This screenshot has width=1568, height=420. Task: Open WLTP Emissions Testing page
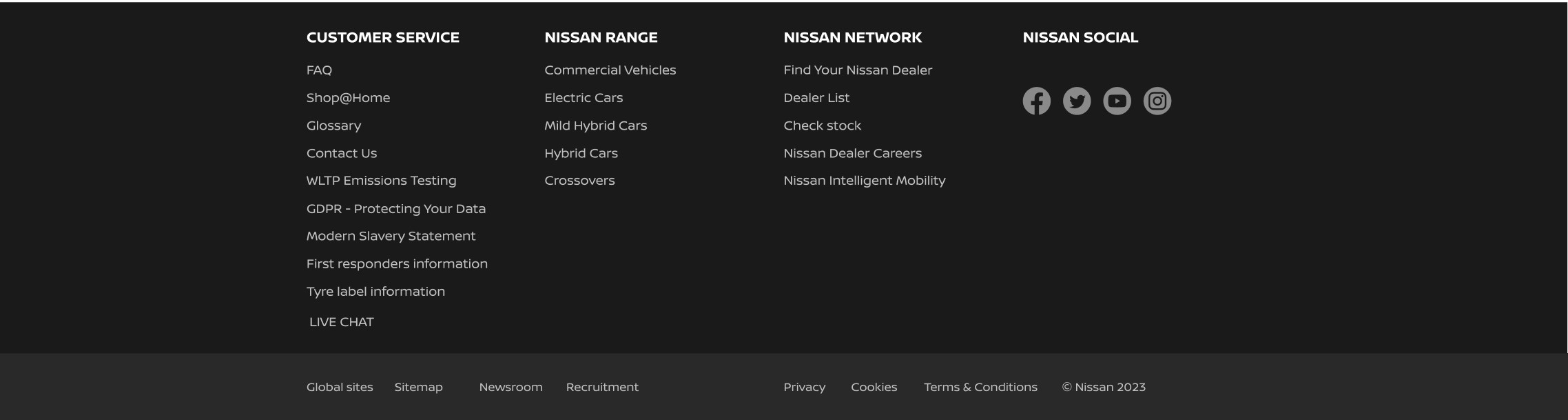[381, 181]
